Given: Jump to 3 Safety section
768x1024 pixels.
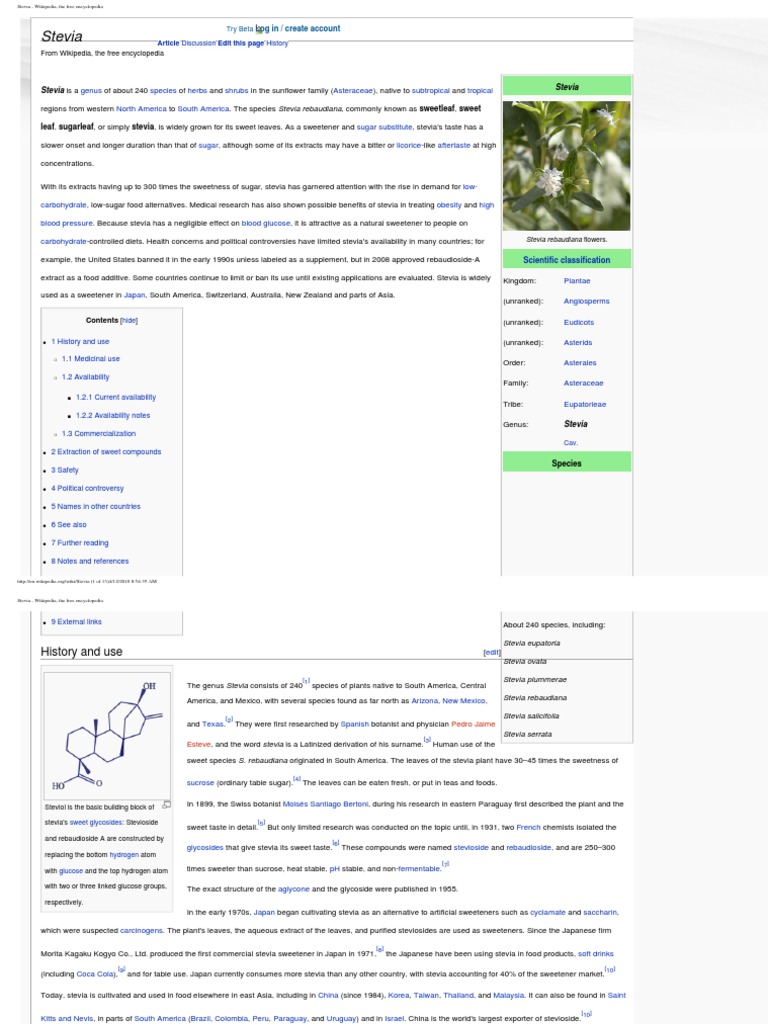Looking at the screenshot, I should pyautogui.click(x=65, y=470).
